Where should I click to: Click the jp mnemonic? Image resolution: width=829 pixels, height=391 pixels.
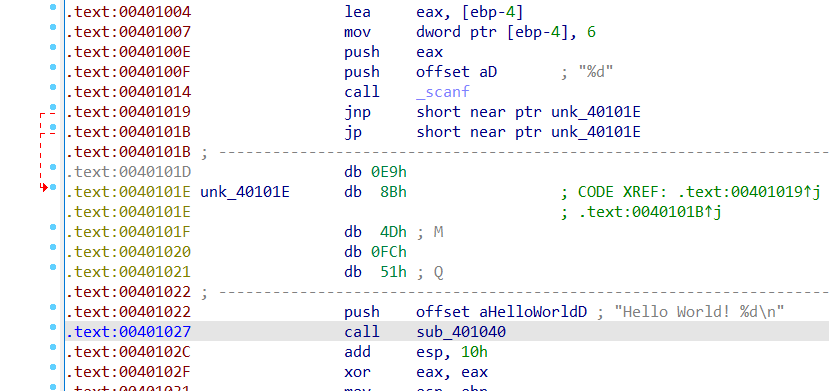(353, 132)
